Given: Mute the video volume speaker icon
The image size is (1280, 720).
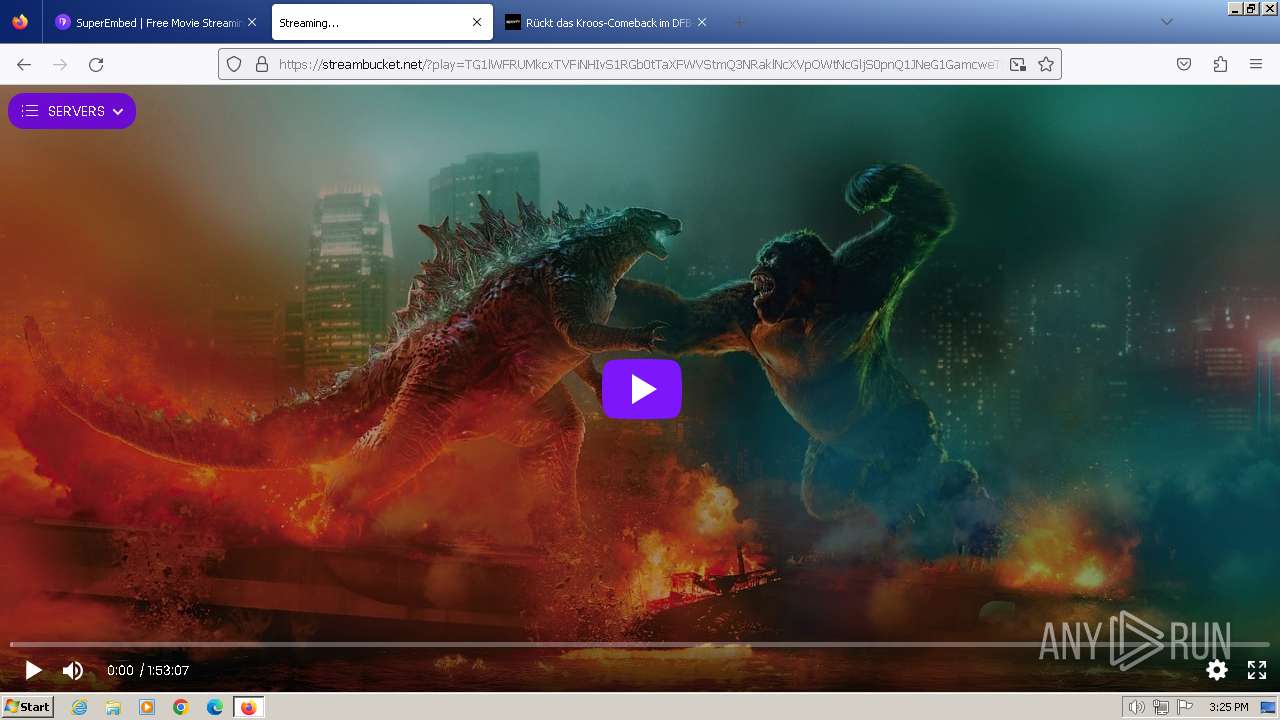Looking at the screenshot, I should (73, 670).
